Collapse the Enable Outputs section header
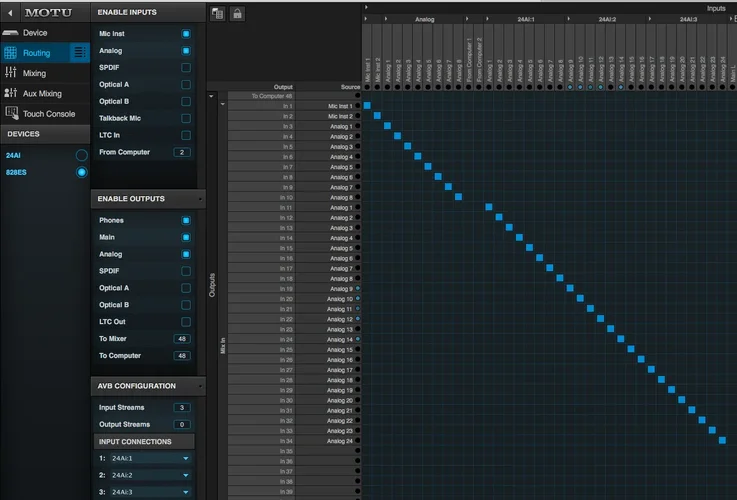This screenshot has height=500, width=737. click(x=148, y=199)
